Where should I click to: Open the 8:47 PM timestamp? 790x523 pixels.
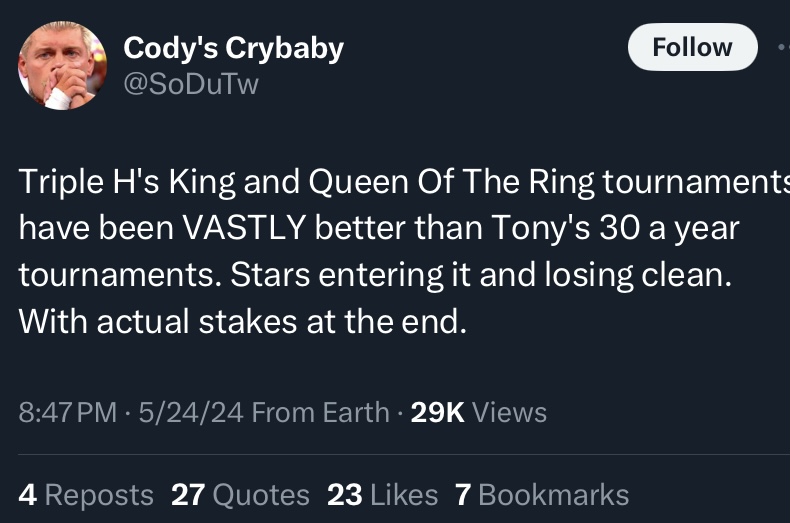(x=68, y=412)
